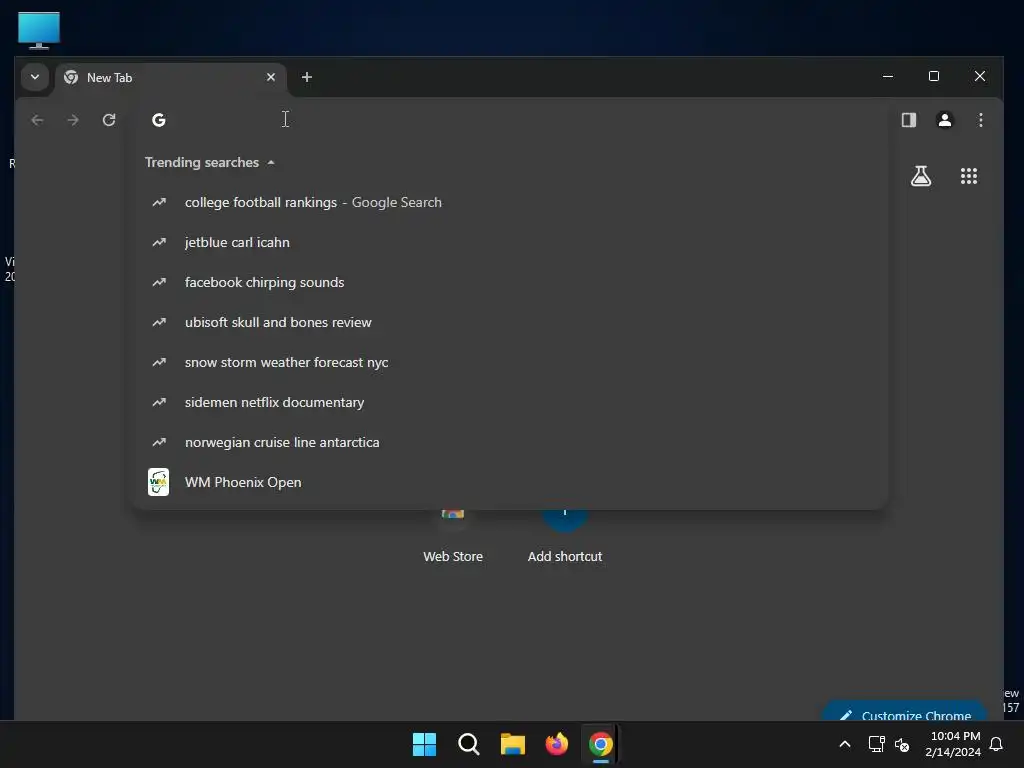1024x768 pixels.
Task: Click trending icon beside ubisoft skull and bones review
Action: pos(159,322)
